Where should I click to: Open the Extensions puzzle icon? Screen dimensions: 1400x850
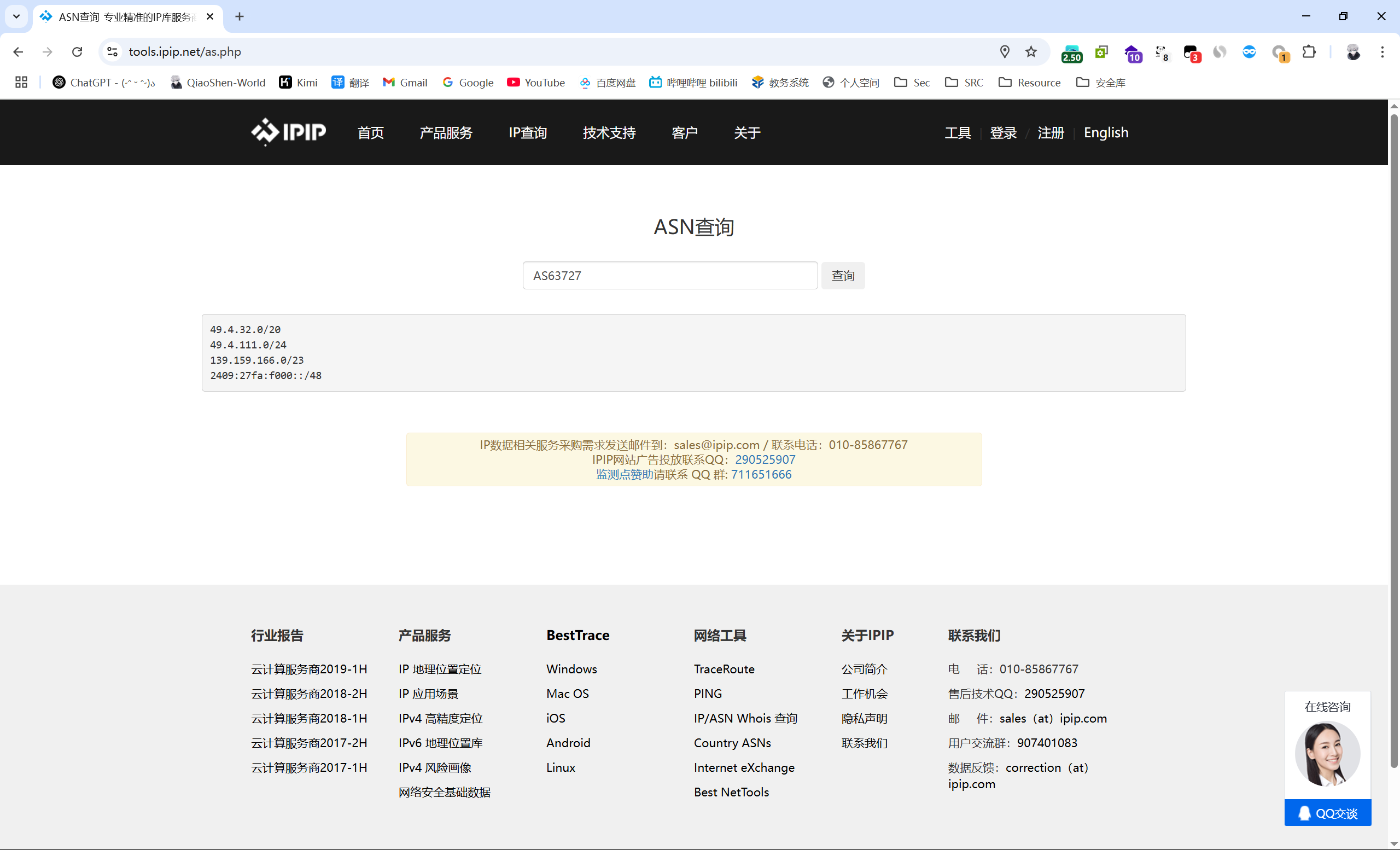[1309, 52]
